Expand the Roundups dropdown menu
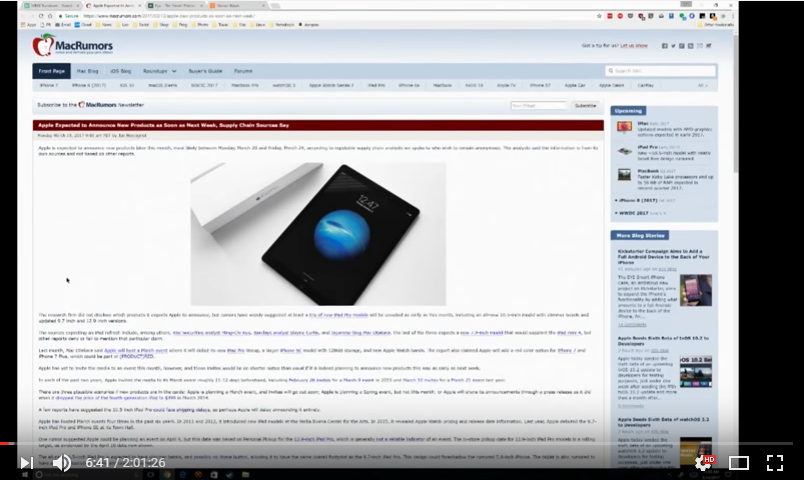804x480 pixels. pyautogui.click(x=159, y=71)
